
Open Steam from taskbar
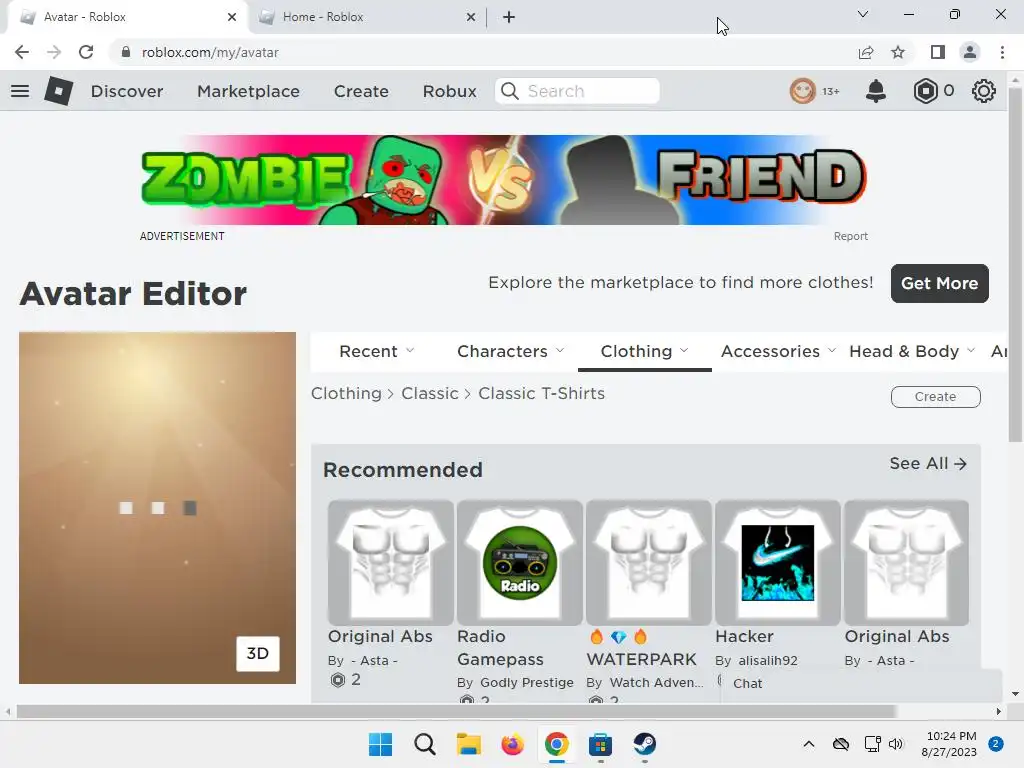(645, 744)
